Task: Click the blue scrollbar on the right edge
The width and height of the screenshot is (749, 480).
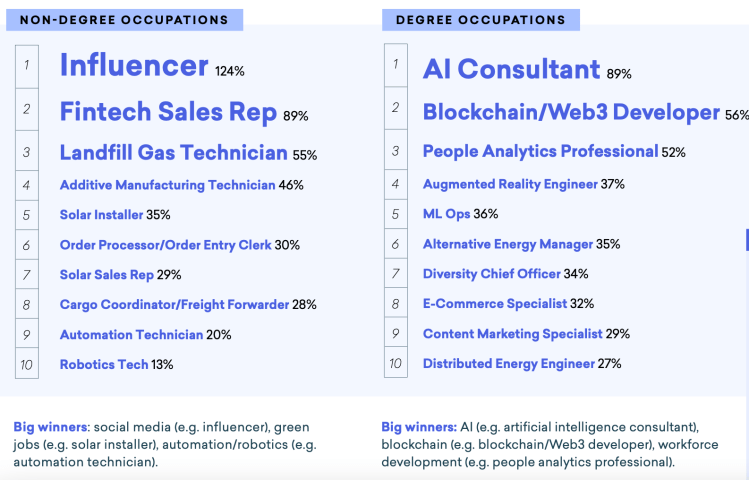Action: pos(746,240)
